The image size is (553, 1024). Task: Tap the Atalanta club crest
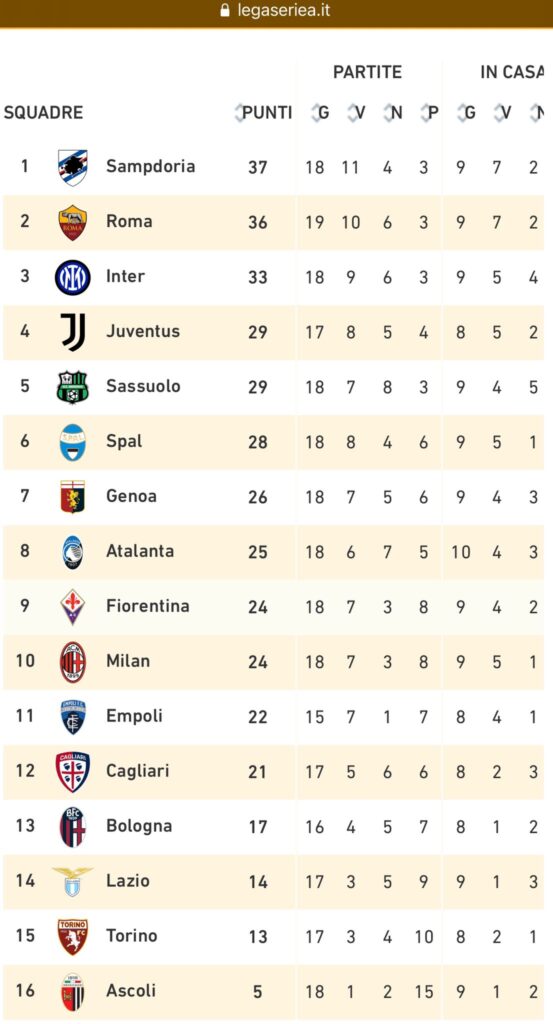tap(73, 552)
